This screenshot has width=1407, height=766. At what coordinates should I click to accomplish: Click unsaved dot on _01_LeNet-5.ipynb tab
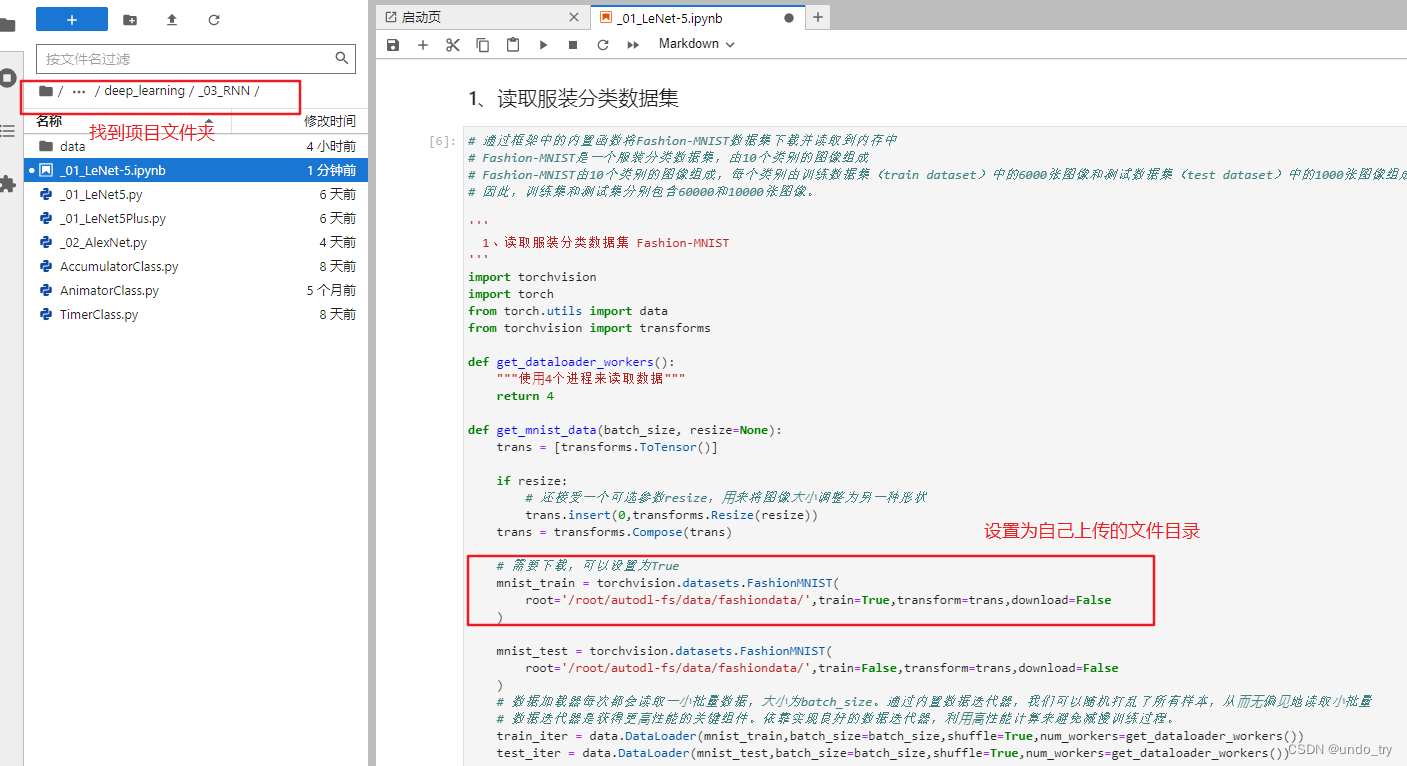point(788,18)
